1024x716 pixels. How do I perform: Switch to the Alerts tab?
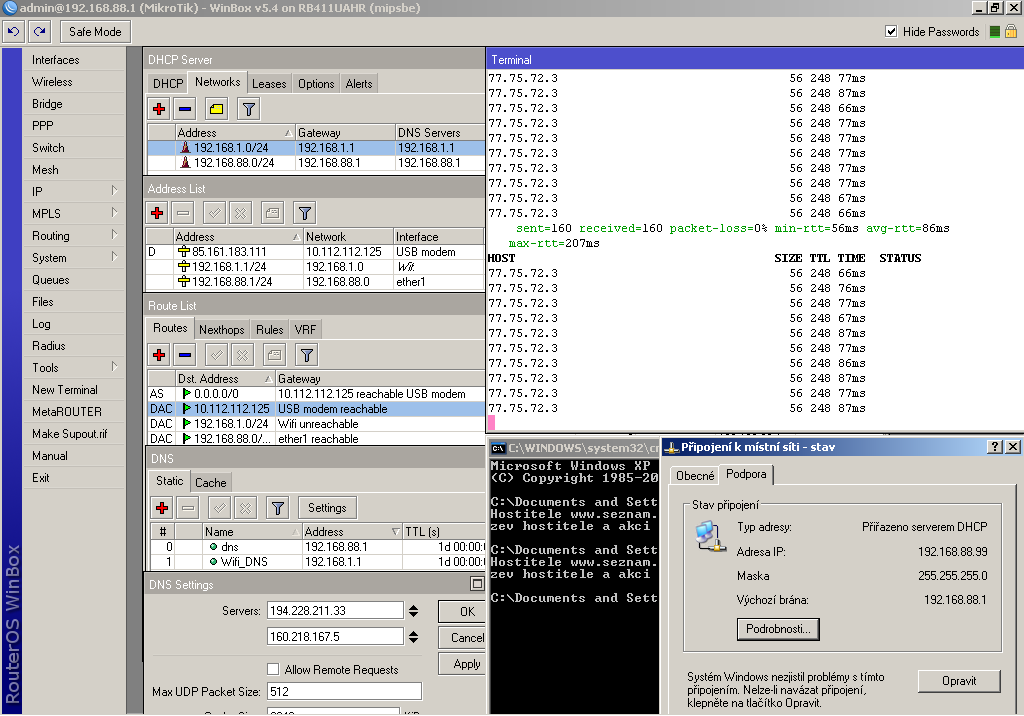point(359,84)
